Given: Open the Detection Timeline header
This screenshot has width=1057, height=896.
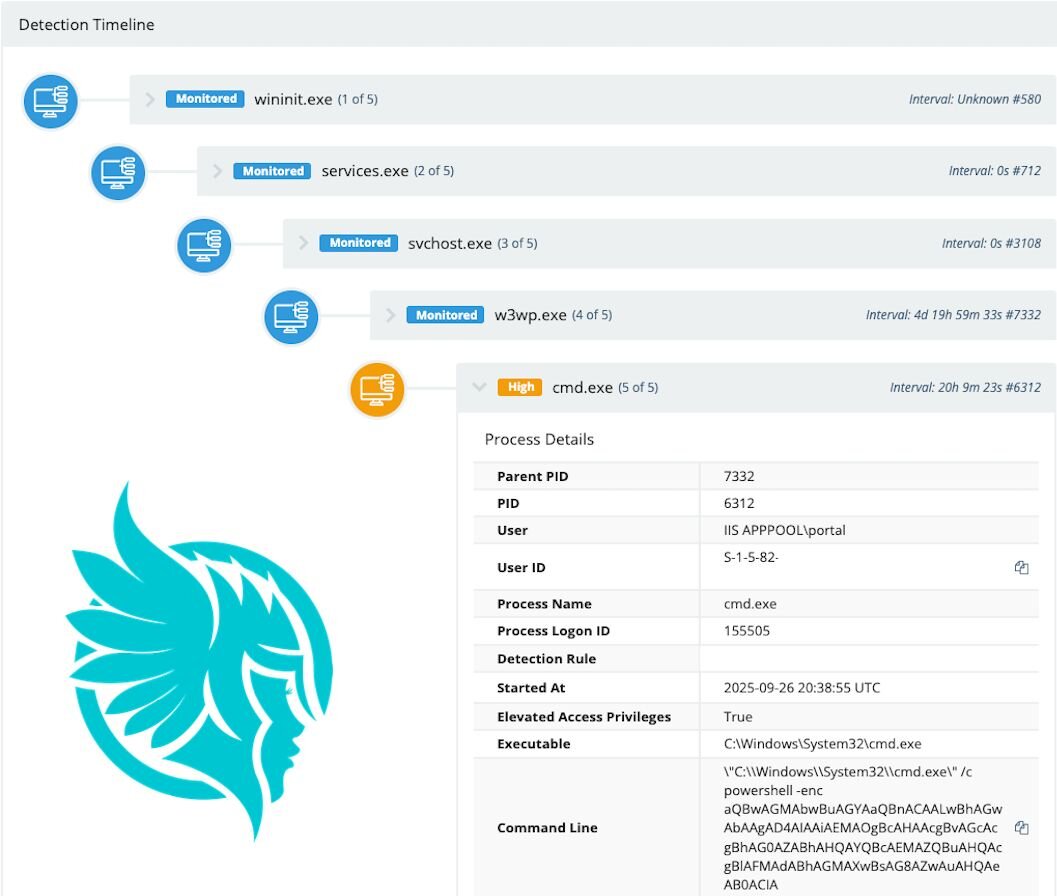Looking at the screenshot, I should click(x=86, y=24).
